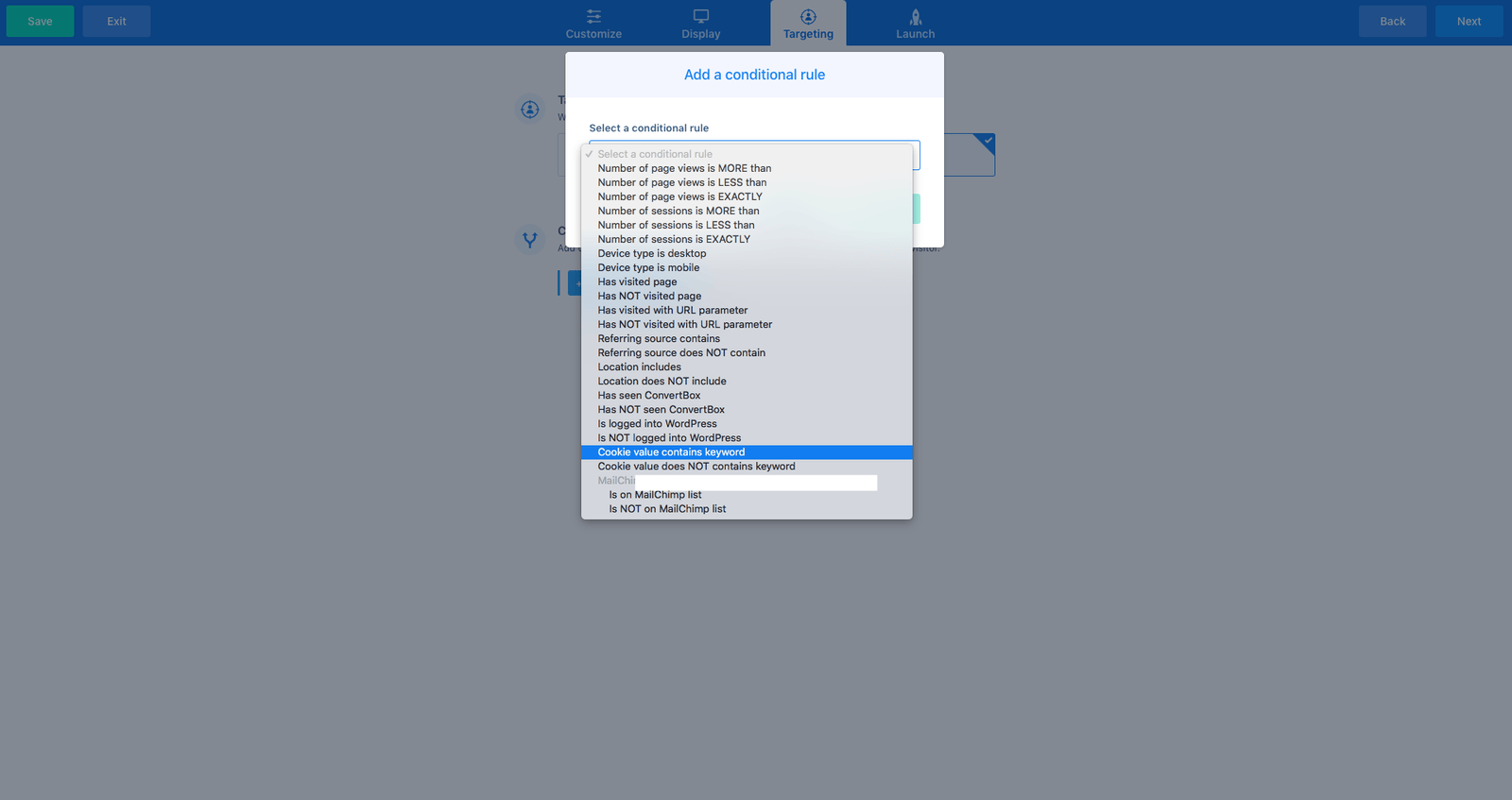Click the Customize sliders icon
This screenshot has width=1512, height=800.
click(x=593, y=16)
